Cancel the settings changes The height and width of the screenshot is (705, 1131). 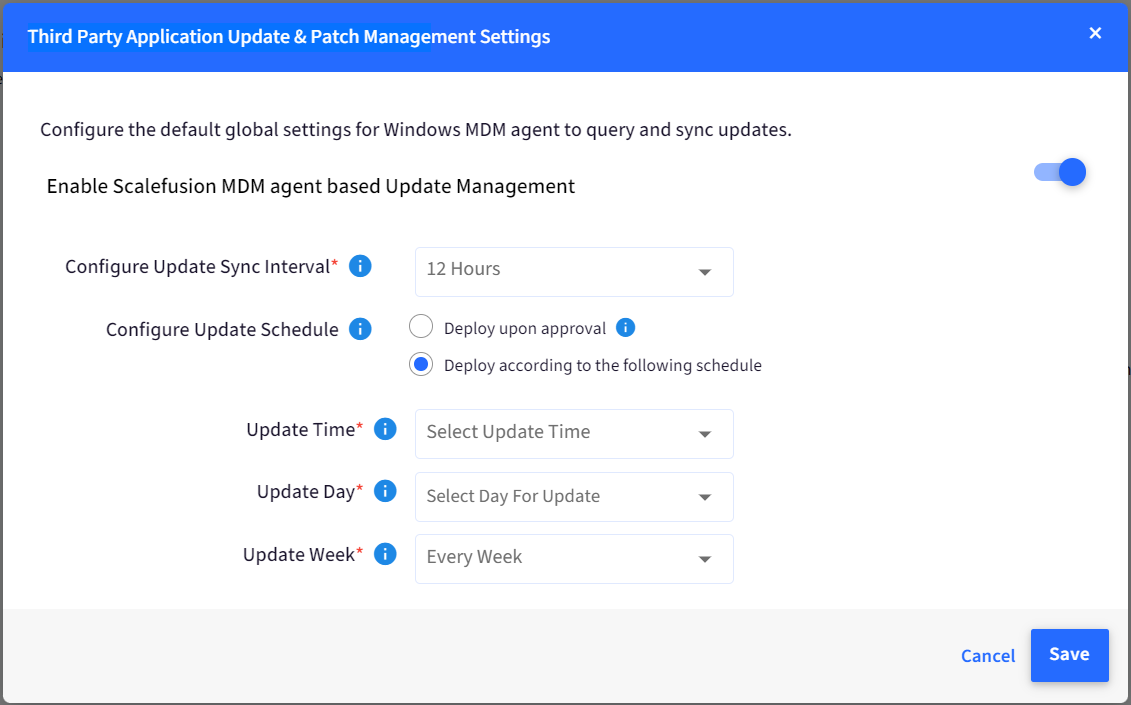(x=988, y=656)
